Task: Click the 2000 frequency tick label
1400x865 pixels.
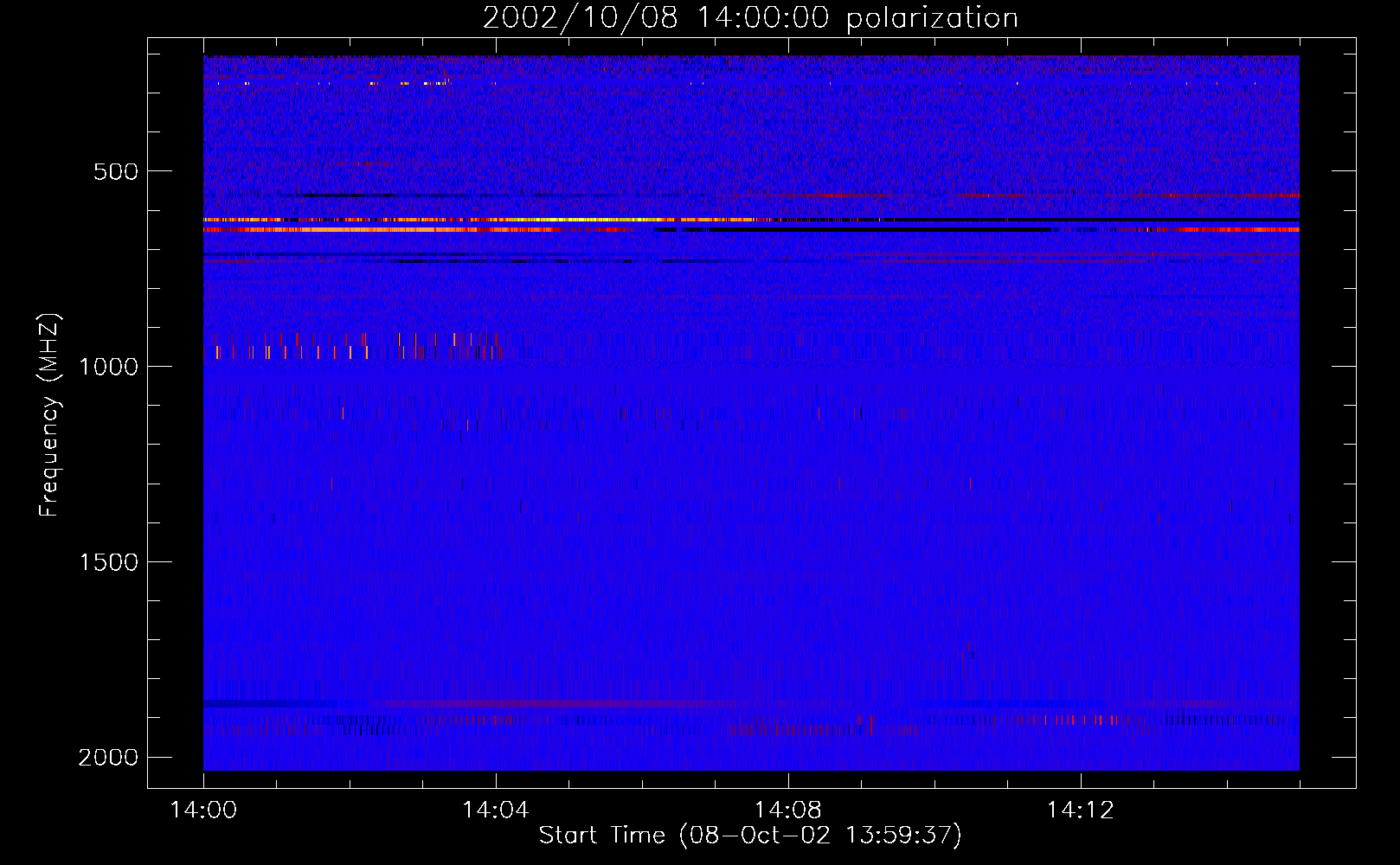Action: pos(109,758)
